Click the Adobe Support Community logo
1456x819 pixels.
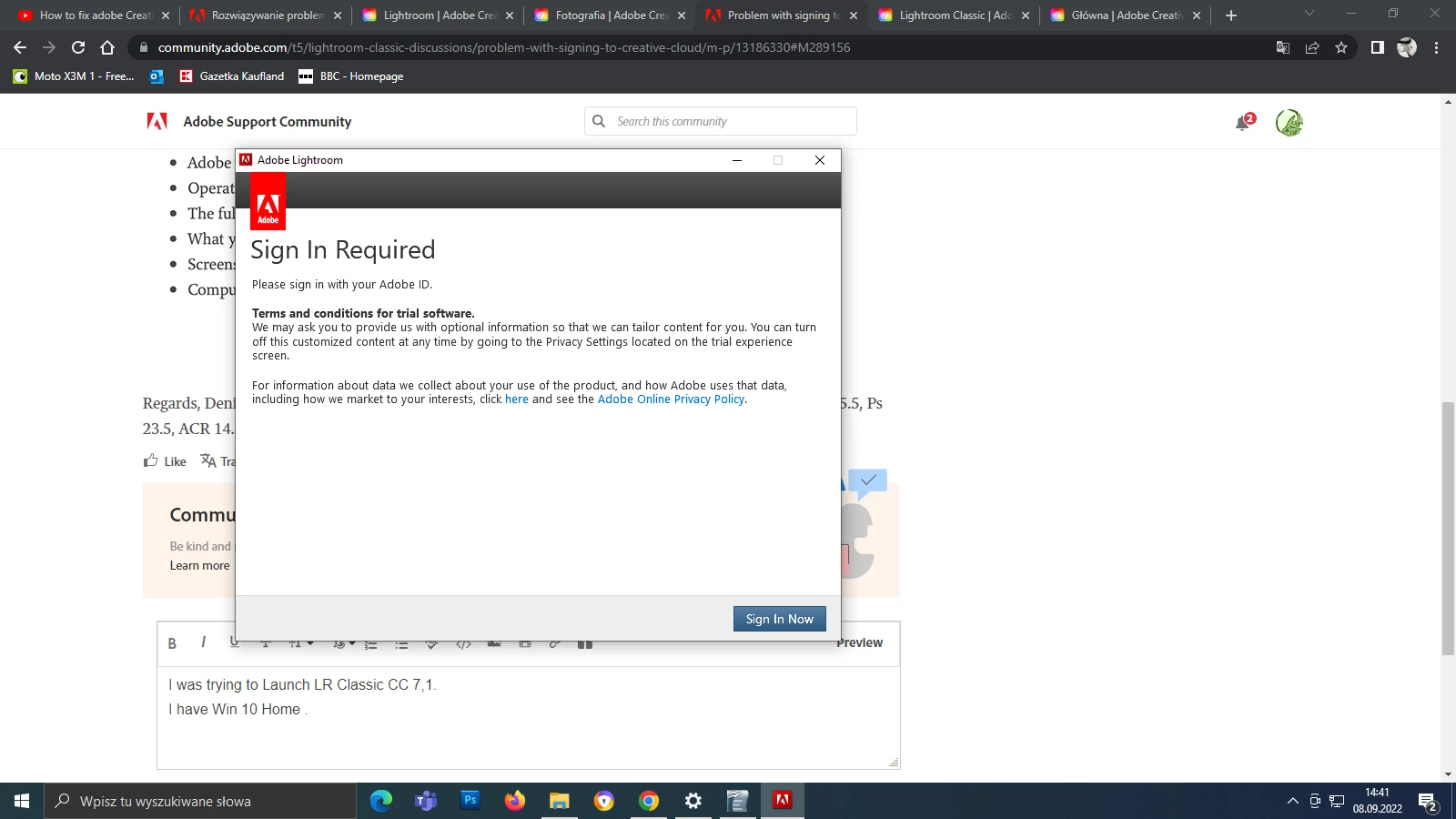pos(248,121)
